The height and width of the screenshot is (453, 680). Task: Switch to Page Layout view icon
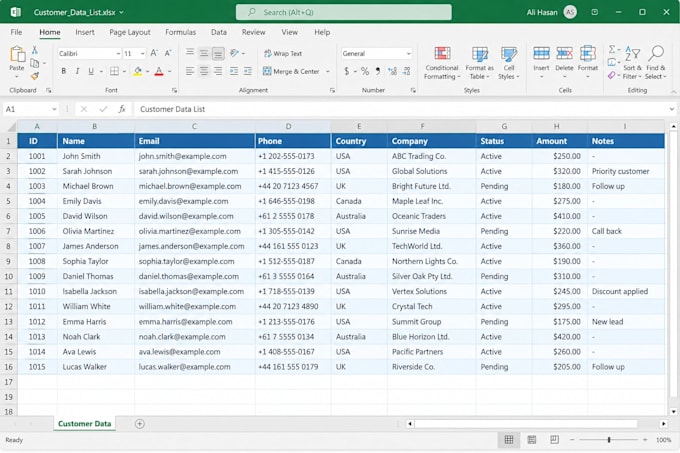[x=532, y=440]
